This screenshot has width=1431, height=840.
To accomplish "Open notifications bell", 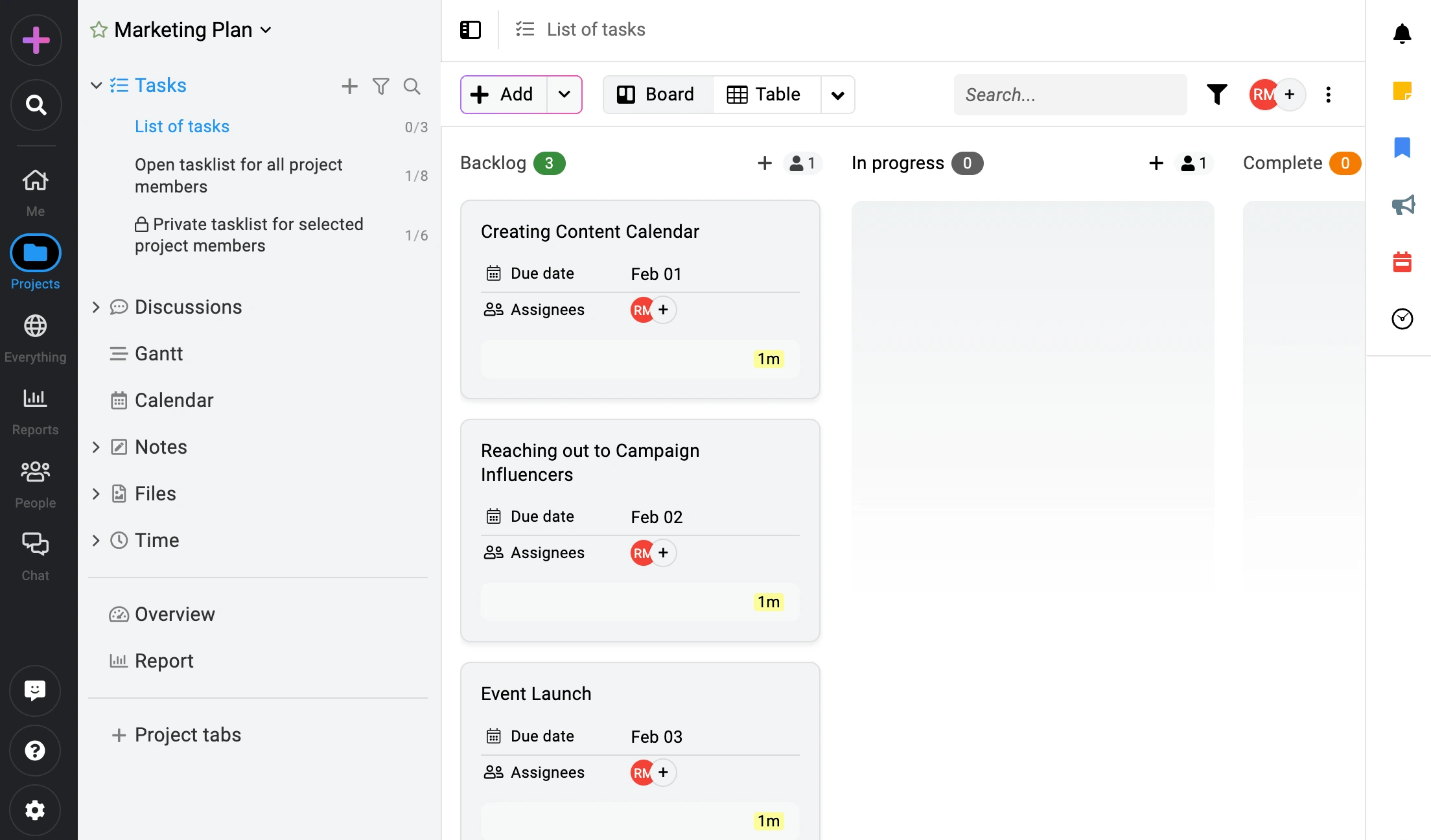I will click(x=1402, y=34).
